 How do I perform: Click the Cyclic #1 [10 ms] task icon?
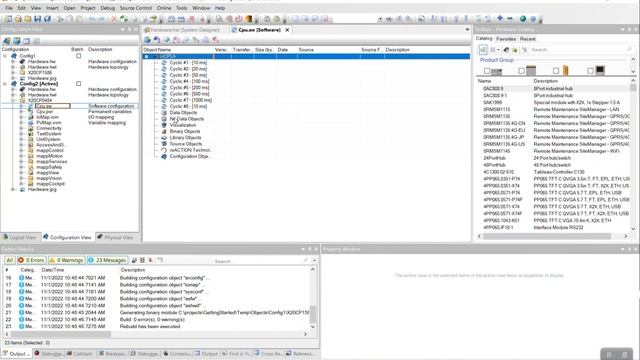[164, 63]
